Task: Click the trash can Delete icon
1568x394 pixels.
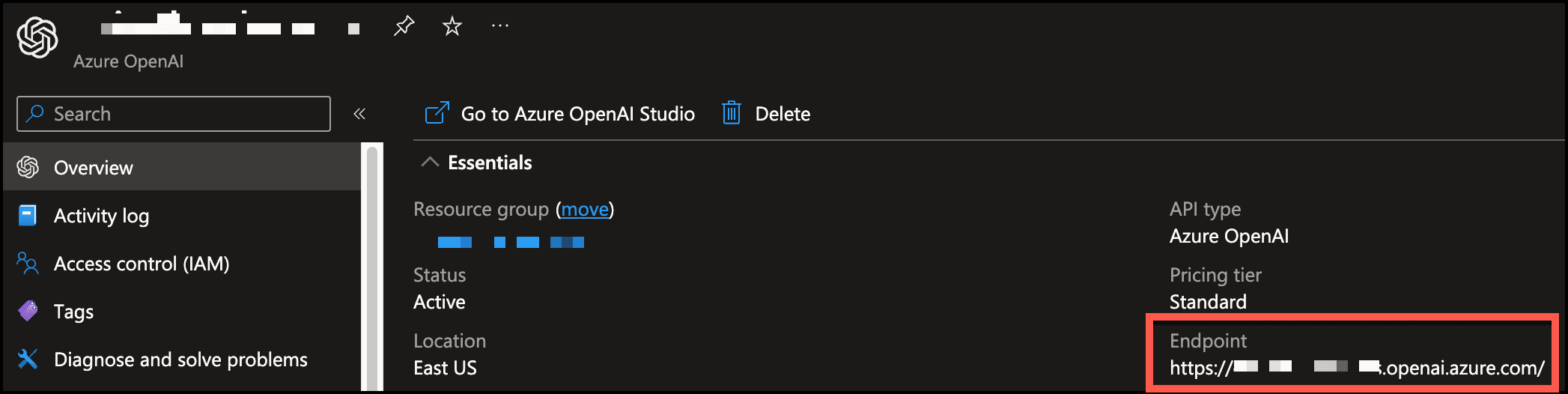Action: coord(731,113)
